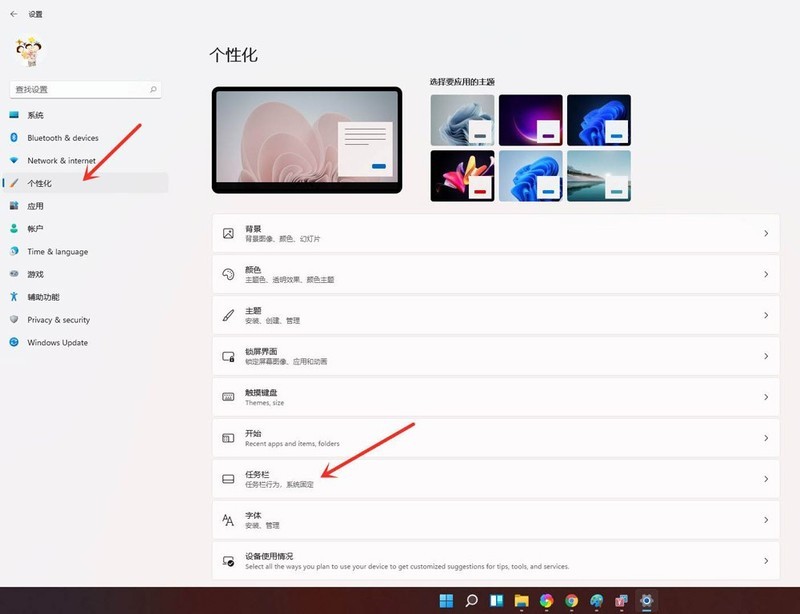This screenshot has width=800, height=614.
Task: Click the magnifier icon in the search box
Action: tap(153, 89)
